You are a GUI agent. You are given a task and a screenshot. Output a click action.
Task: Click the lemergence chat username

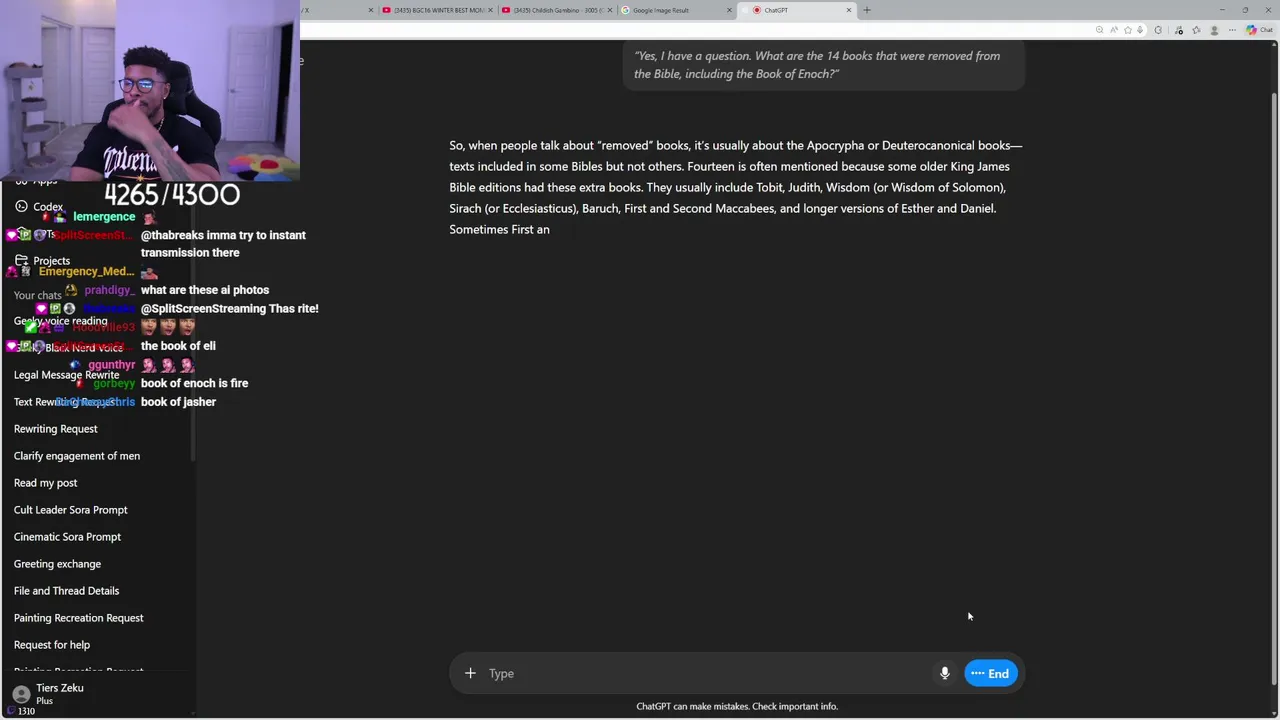tap(104, 217)
